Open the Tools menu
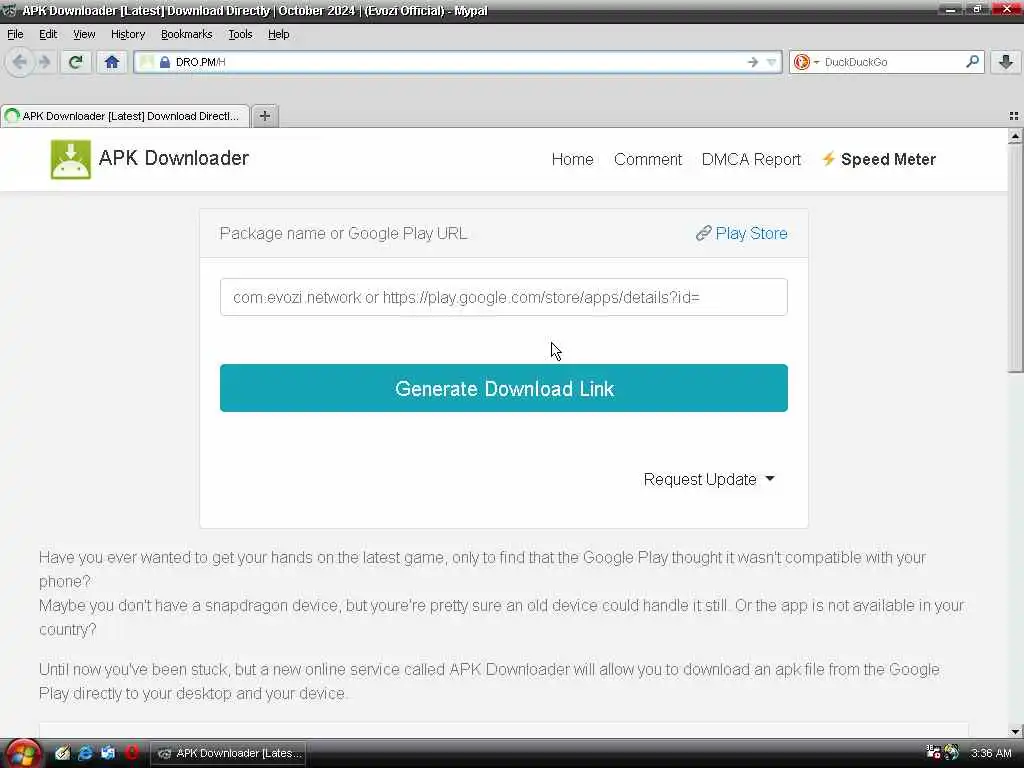 [240, 34]
